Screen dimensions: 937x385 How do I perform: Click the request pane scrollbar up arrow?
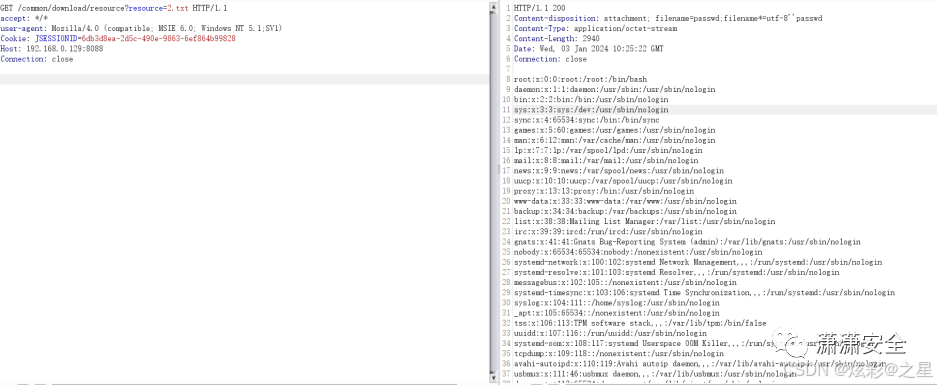coord(494,7)
